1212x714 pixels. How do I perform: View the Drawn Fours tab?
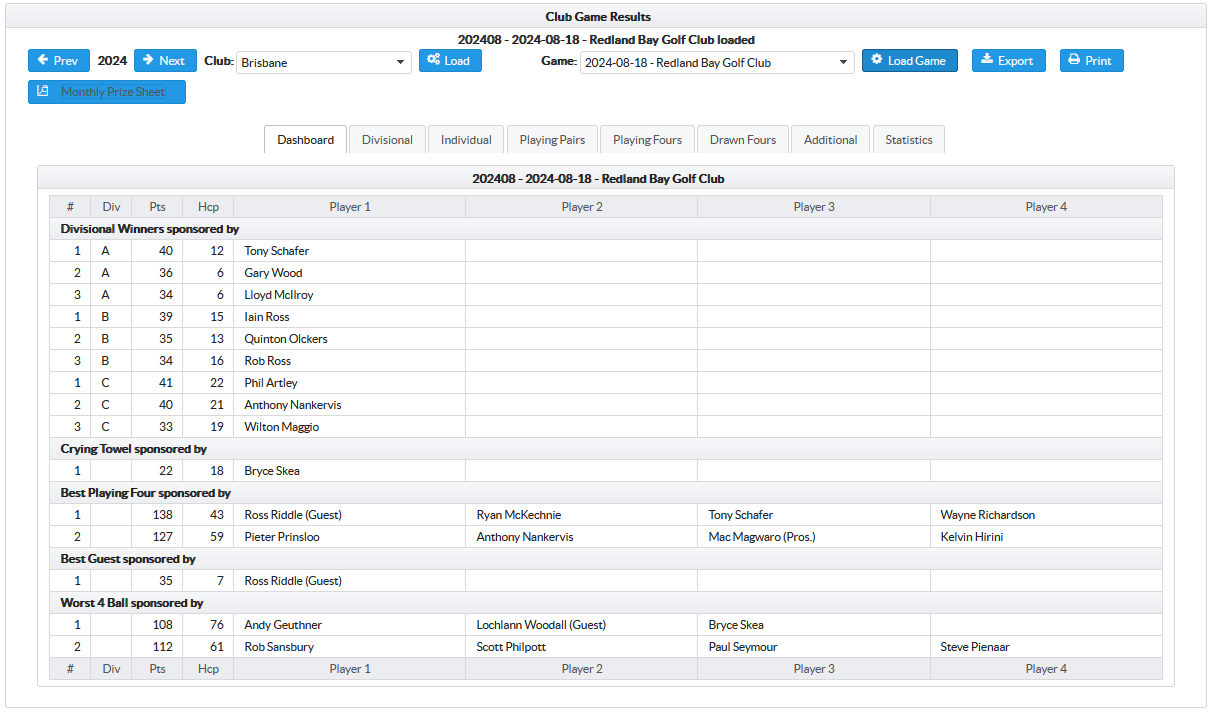743,140
